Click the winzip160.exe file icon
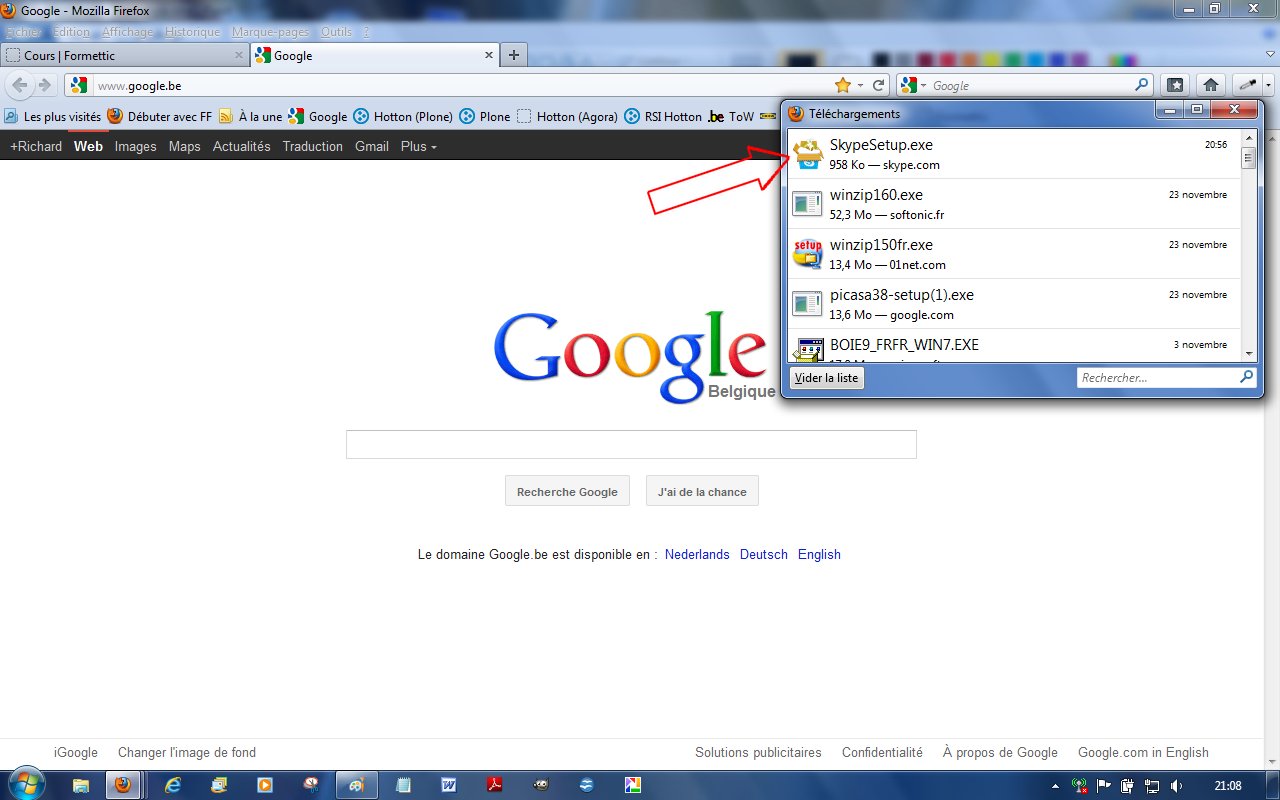The height and width of the screenshot is (800, 1280). tap(807, 204)
